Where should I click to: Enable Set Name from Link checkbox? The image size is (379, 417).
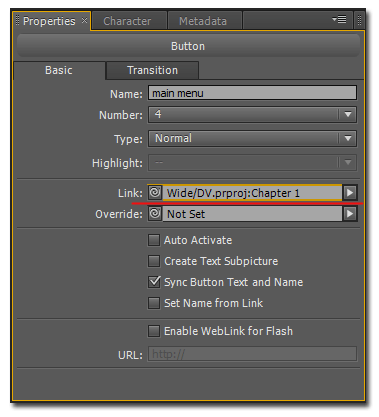click(154, 303)
